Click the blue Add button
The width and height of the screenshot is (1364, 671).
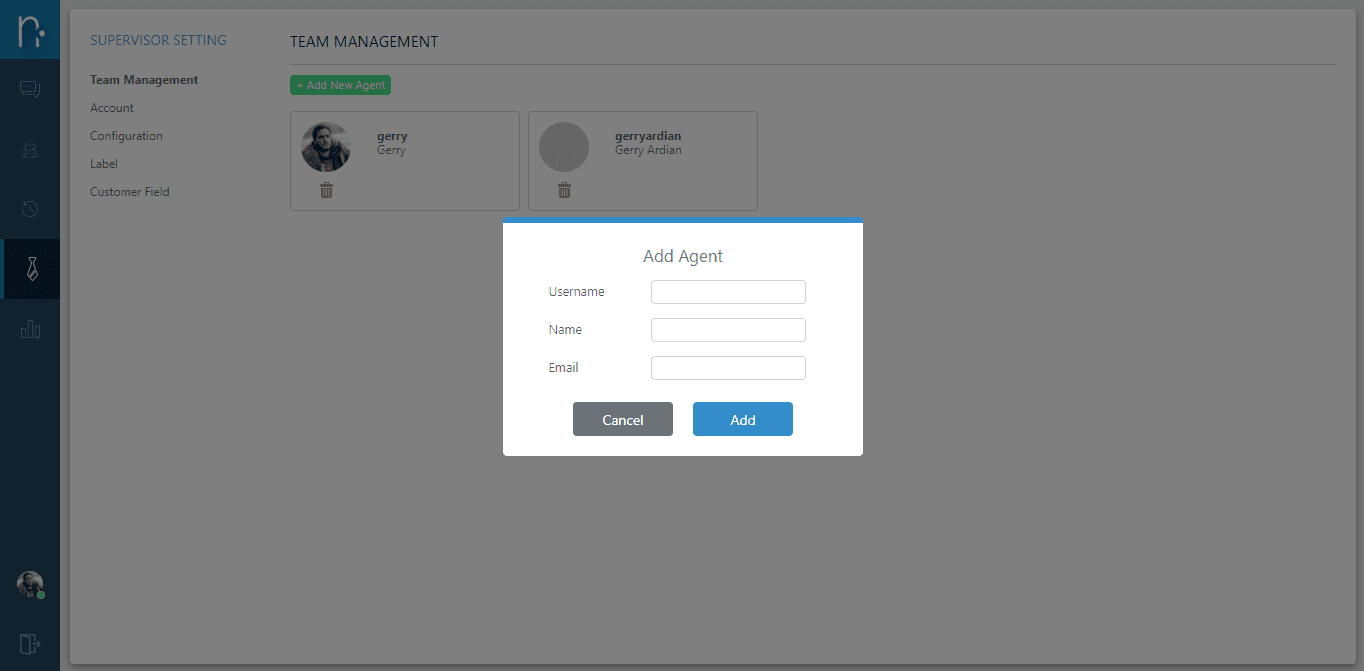[x=742, y=420]
